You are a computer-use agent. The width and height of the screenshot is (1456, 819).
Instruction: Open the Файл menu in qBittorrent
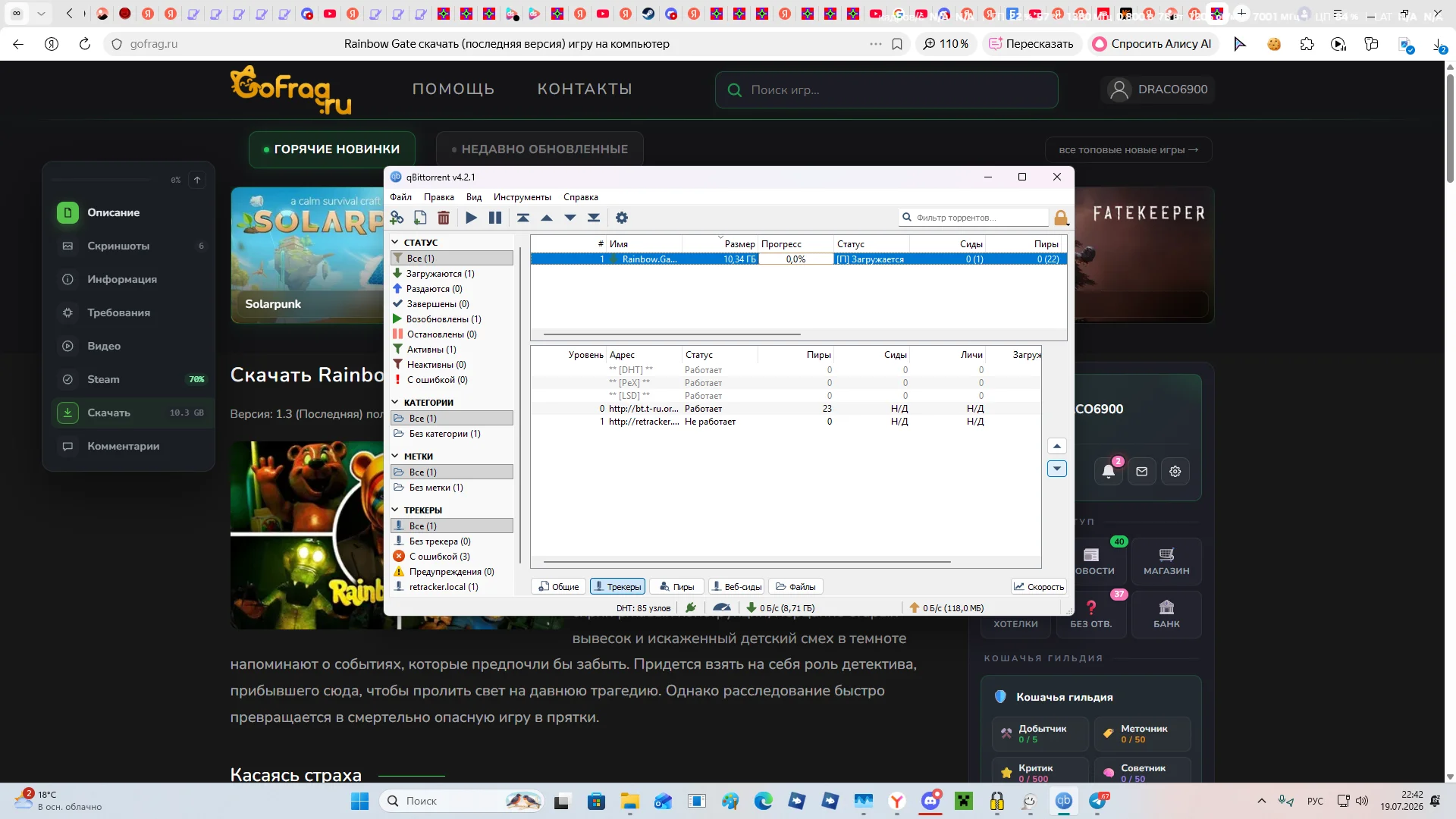pyautogui.click(x=401, y=197)
